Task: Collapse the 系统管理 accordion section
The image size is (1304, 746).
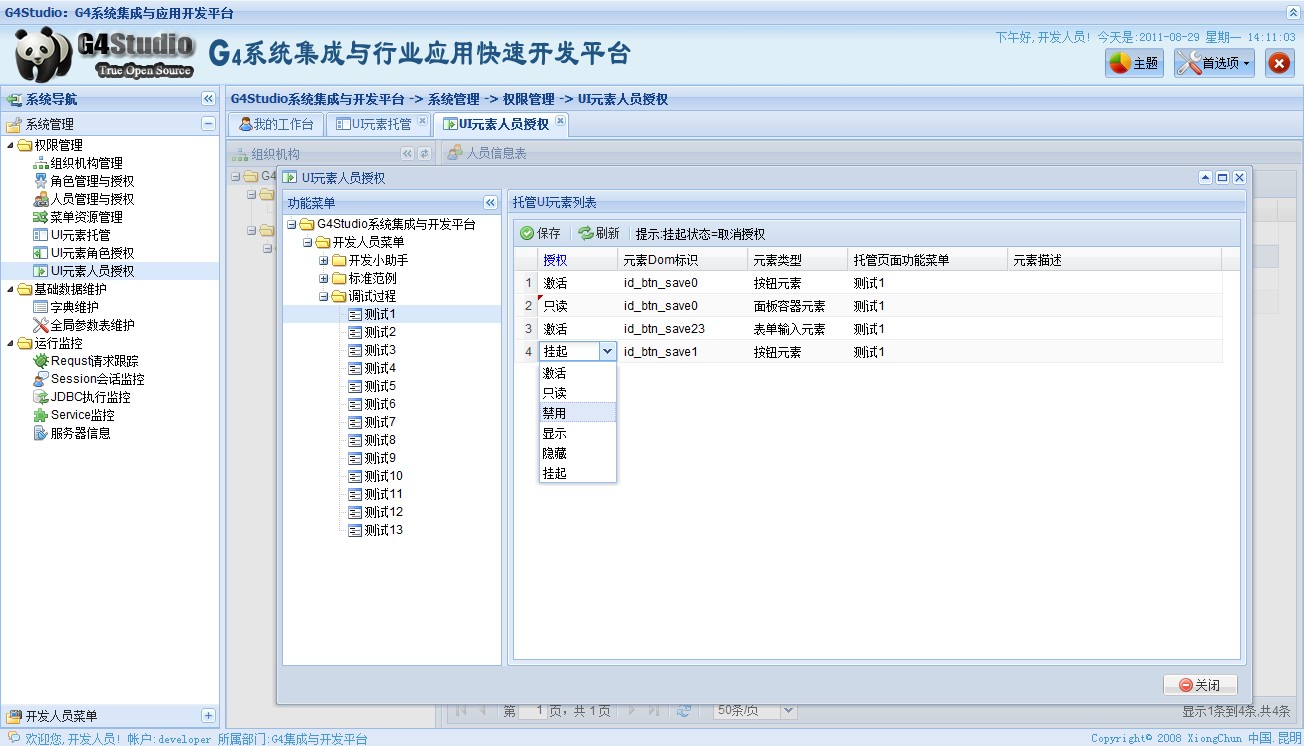Action: point(208,124)
